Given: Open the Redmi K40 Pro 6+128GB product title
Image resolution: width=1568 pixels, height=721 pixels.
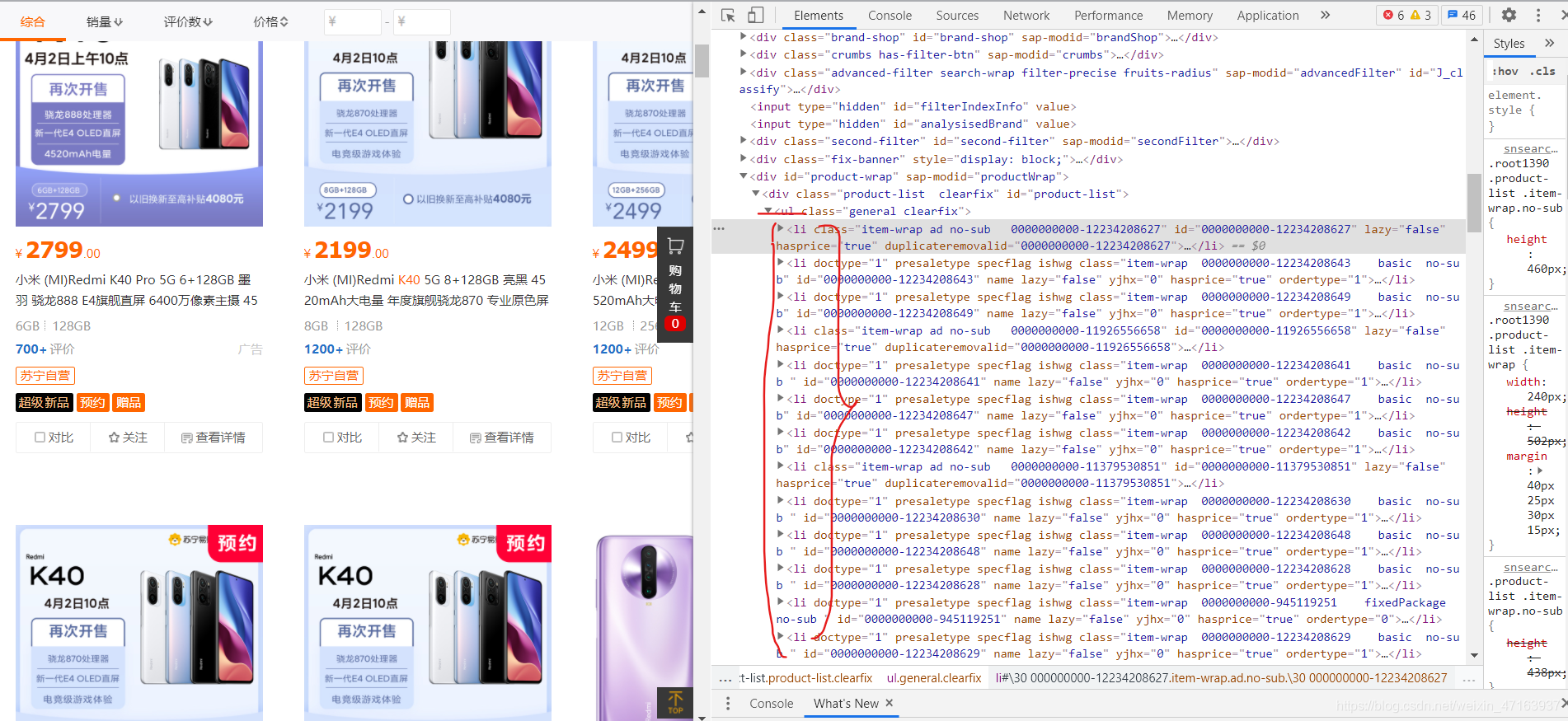Looking at the screenshot, I should coord(137,290).
